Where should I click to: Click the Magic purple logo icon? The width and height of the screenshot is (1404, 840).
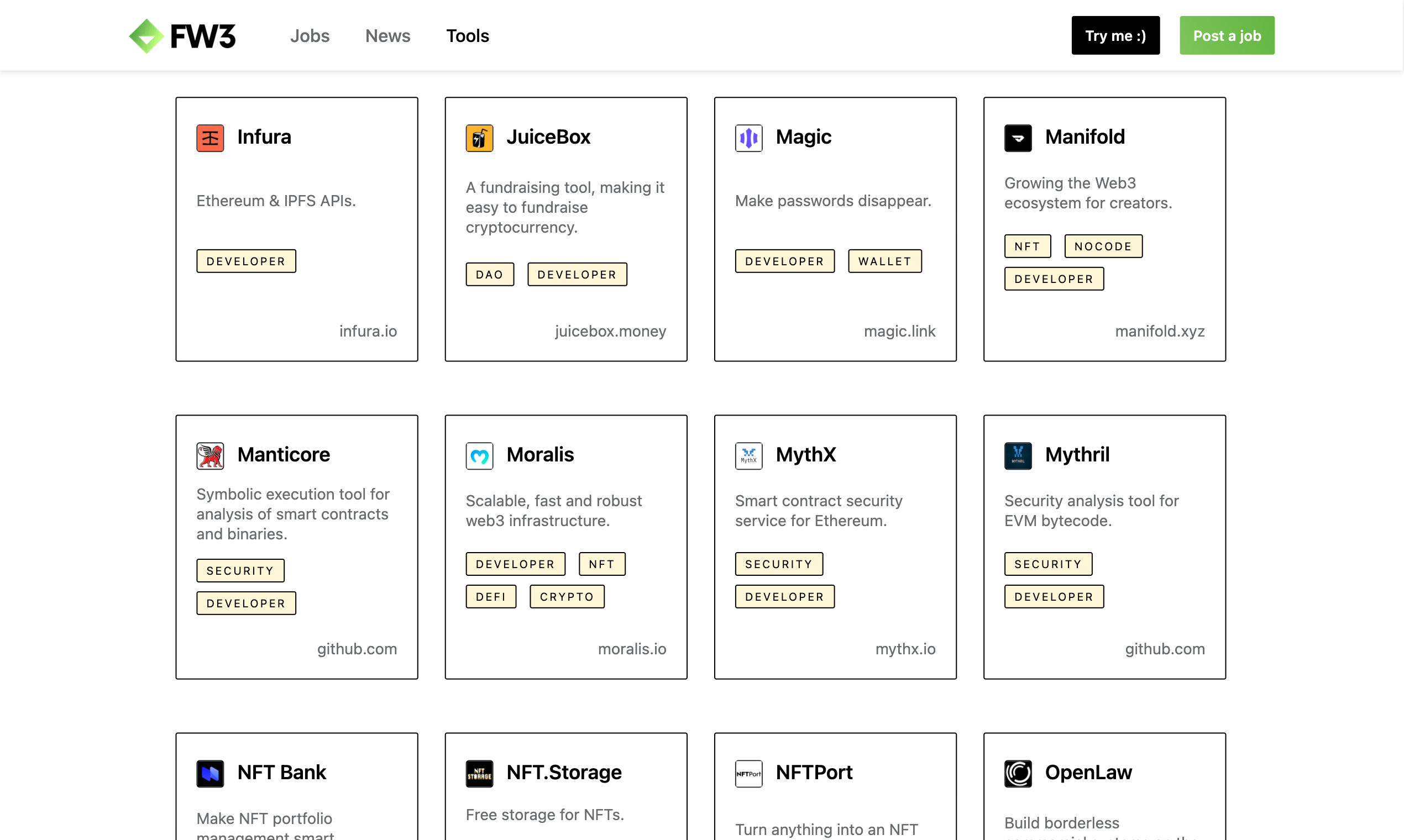pyautogui.click(x=749, y=138)
